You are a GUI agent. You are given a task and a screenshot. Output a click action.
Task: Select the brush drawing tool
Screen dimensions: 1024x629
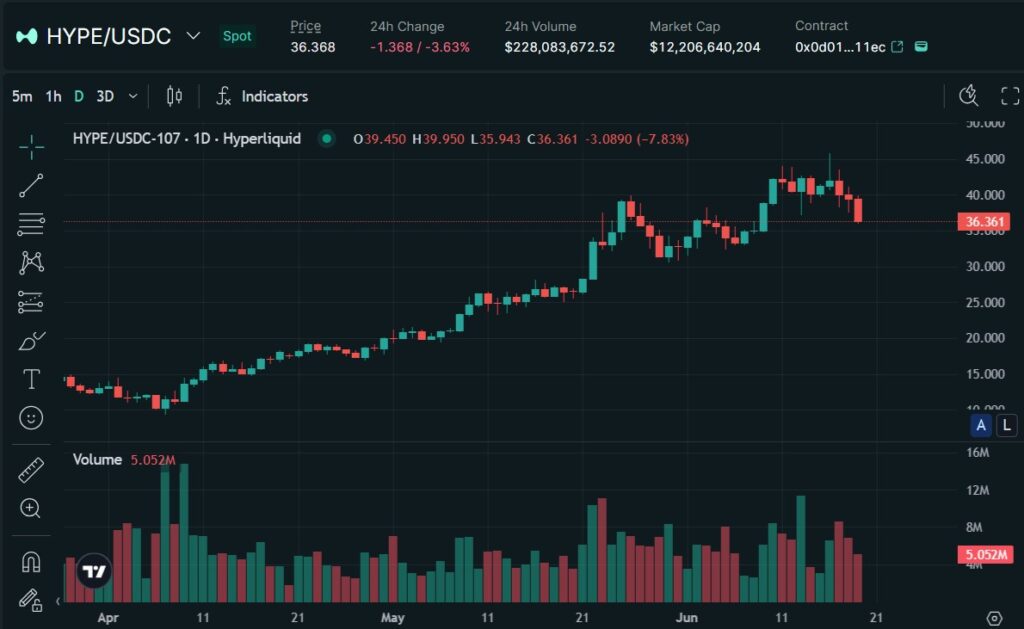click(31, 340)
